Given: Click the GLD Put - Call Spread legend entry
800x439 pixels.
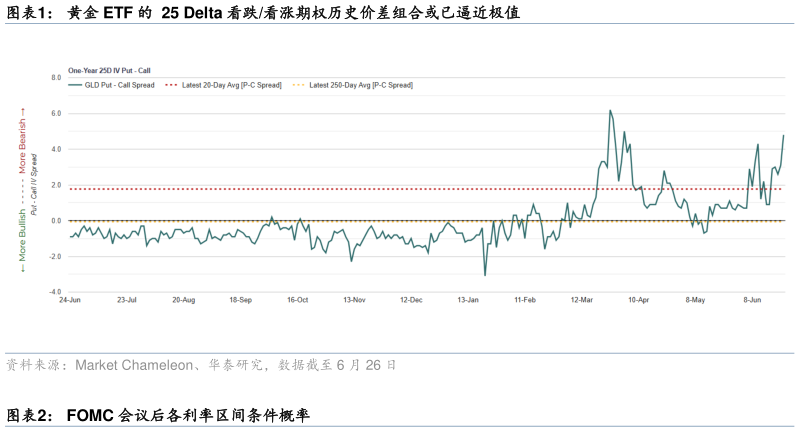Looking at the screenshot, I should coord(111,85).
